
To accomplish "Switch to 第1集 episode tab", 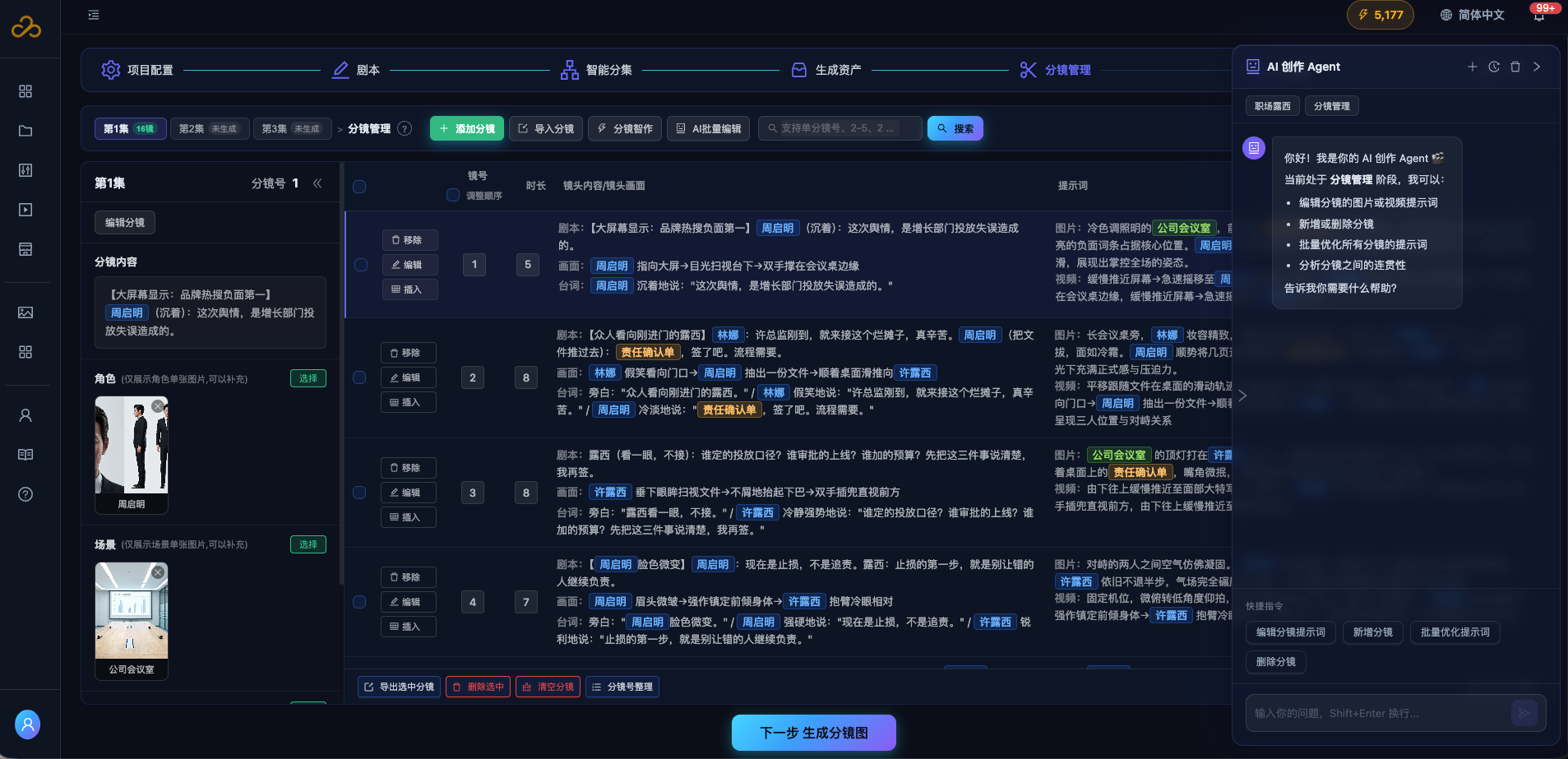I will click(131, 129).
